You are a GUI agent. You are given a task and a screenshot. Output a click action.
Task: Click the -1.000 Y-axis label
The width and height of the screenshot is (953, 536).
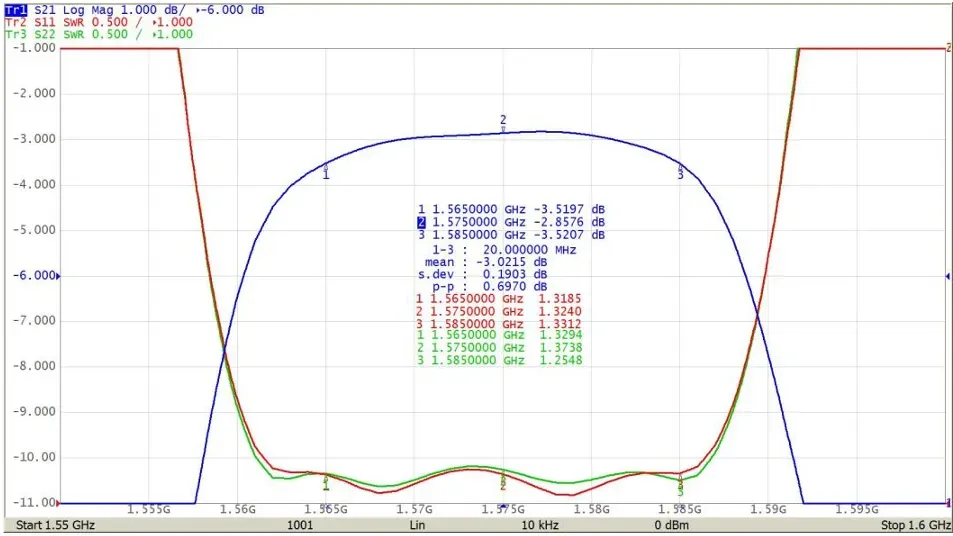coord(33,48)
